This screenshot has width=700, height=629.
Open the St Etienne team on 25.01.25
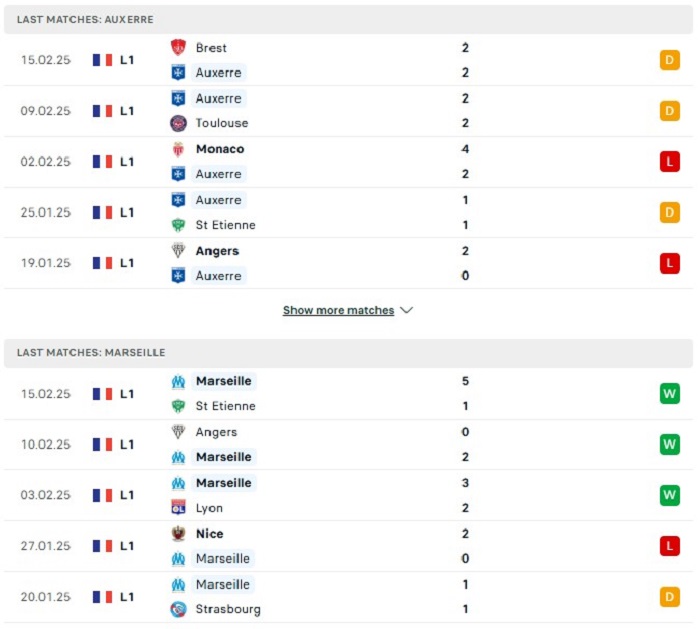(225, 225)
